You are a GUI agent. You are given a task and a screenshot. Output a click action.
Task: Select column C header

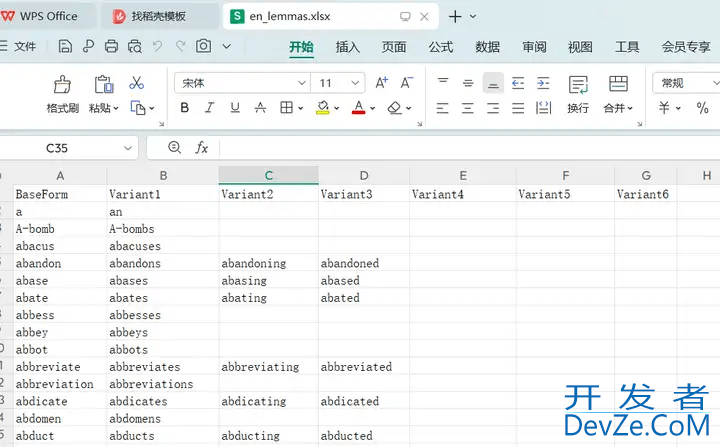269,175
